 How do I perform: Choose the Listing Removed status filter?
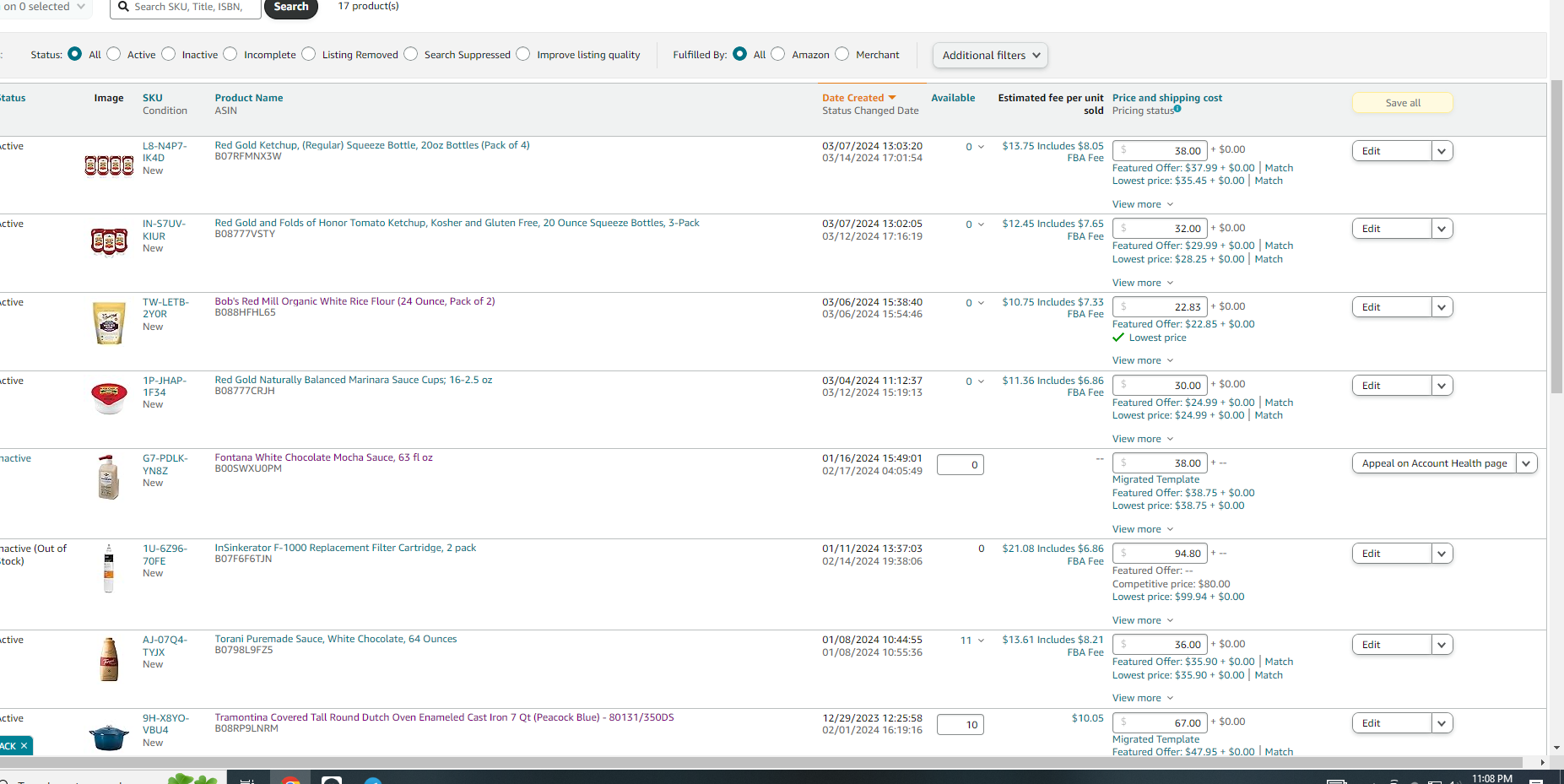click(x=309, y=54)
